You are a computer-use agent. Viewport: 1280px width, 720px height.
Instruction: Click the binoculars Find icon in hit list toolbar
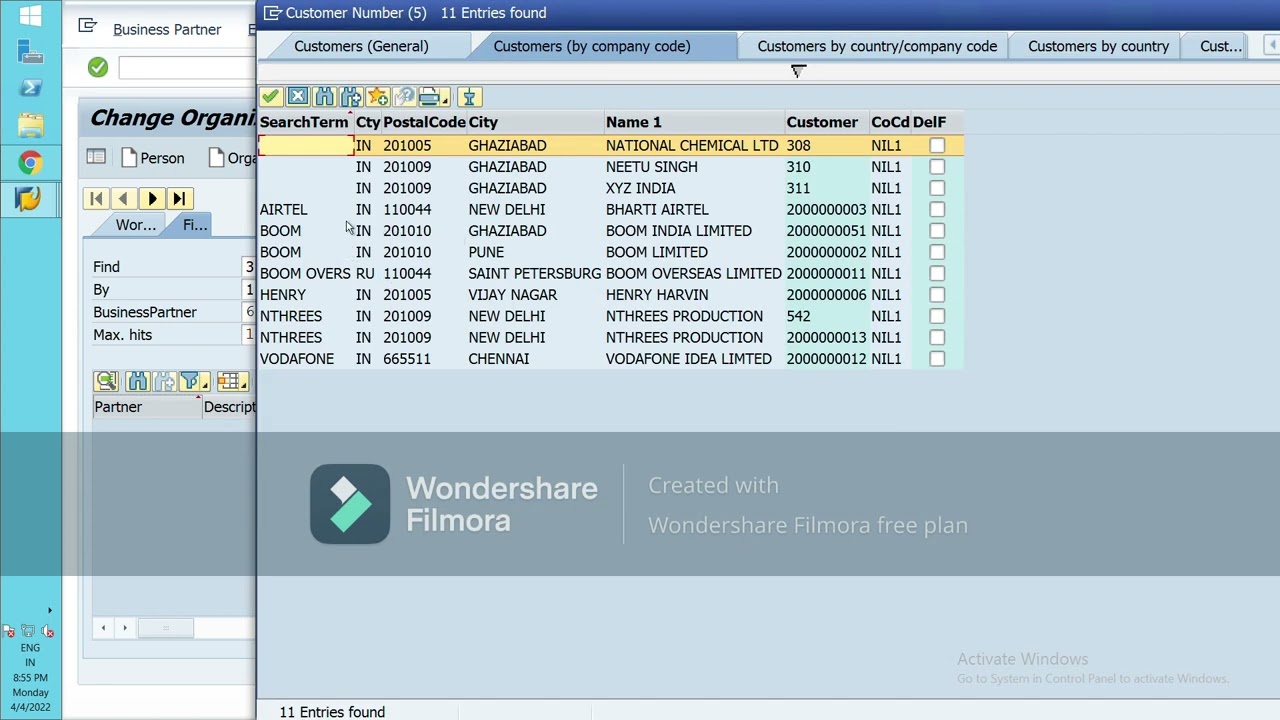click(324, 97)
